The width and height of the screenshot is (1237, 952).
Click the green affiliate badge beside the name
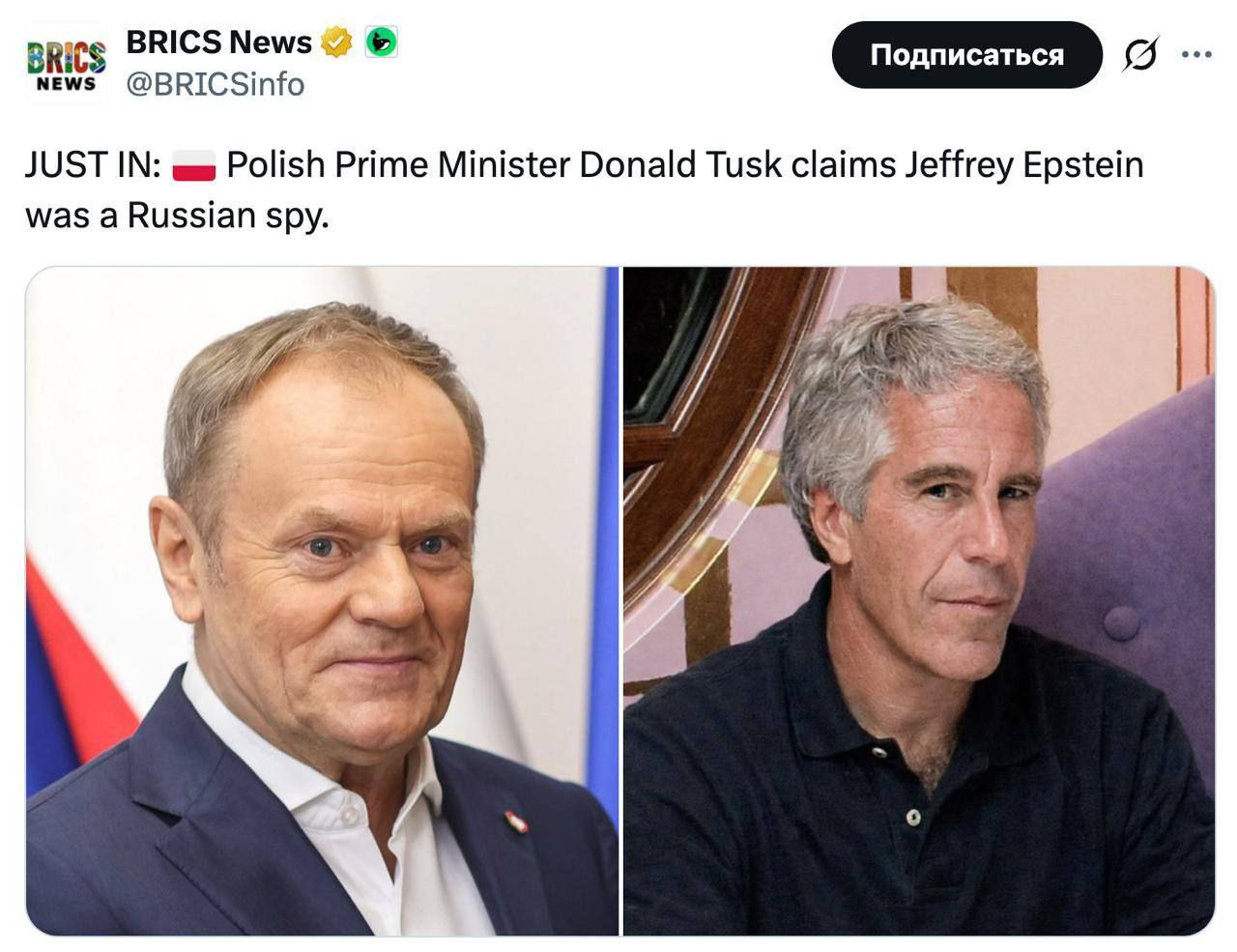(x=381, y=43)
